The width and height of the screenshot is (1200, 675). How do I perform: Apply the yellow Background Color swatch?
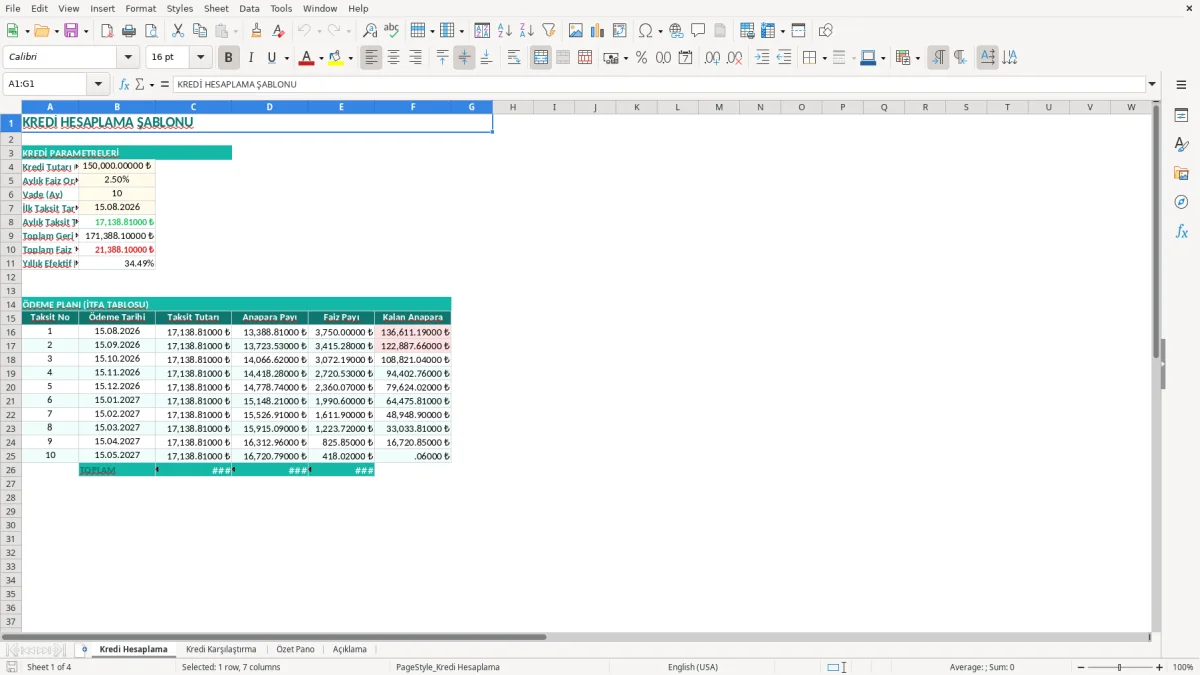[336, 58]
